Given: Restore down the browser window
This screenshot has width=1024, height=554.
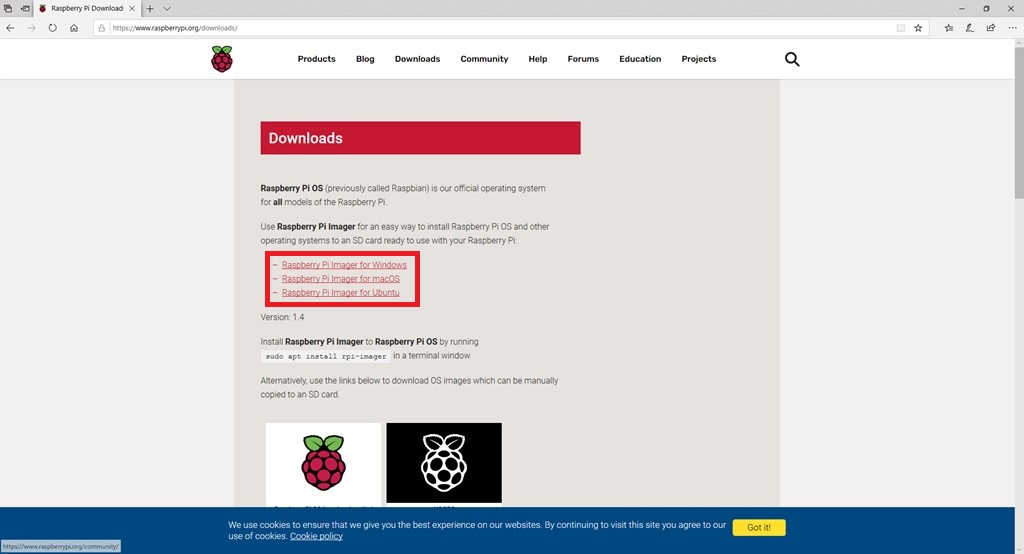Looking at the screenshot, I should [986, 8].
